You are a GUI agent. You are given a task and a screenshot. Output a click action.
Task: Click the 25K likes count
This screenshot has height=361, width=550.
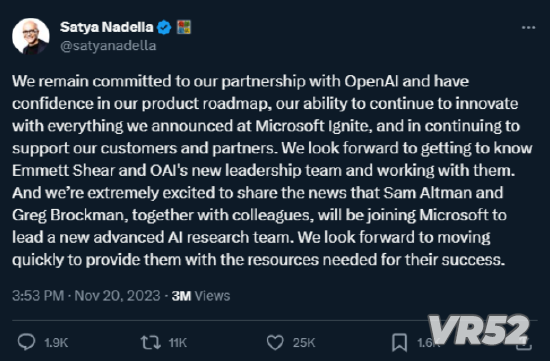coord(304,343)
